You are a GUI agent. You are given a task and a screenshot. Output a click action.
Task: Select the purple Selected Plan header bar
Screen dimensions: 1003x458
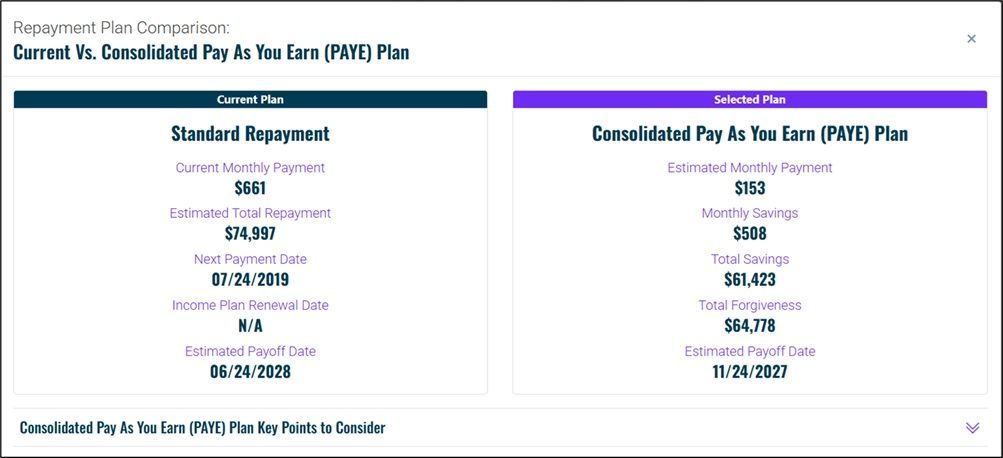750,99
